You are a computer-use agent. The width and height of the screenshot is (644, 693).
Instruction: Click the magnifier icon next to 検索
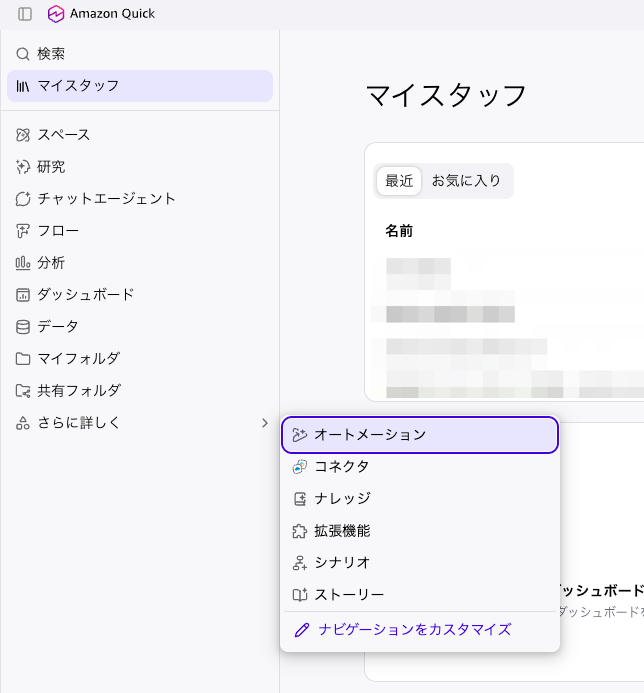(x=23, y=54)
